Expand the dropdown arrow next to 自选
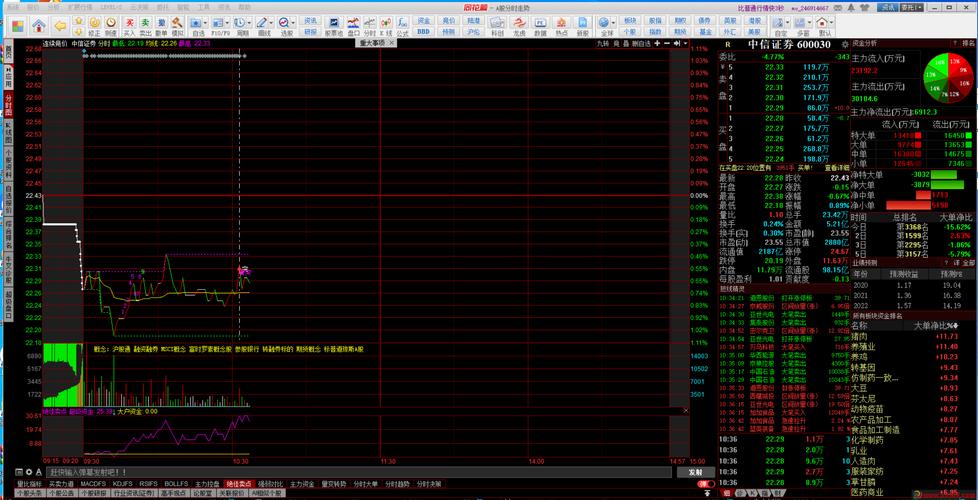The image size is (978, 500). [x=205, y=22]
